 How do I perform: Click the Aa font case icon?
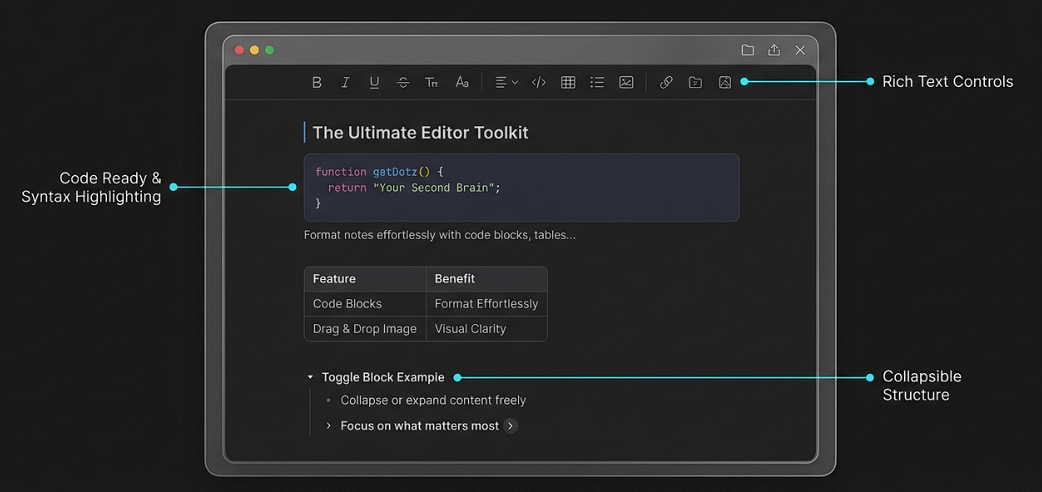coord(462,83)
